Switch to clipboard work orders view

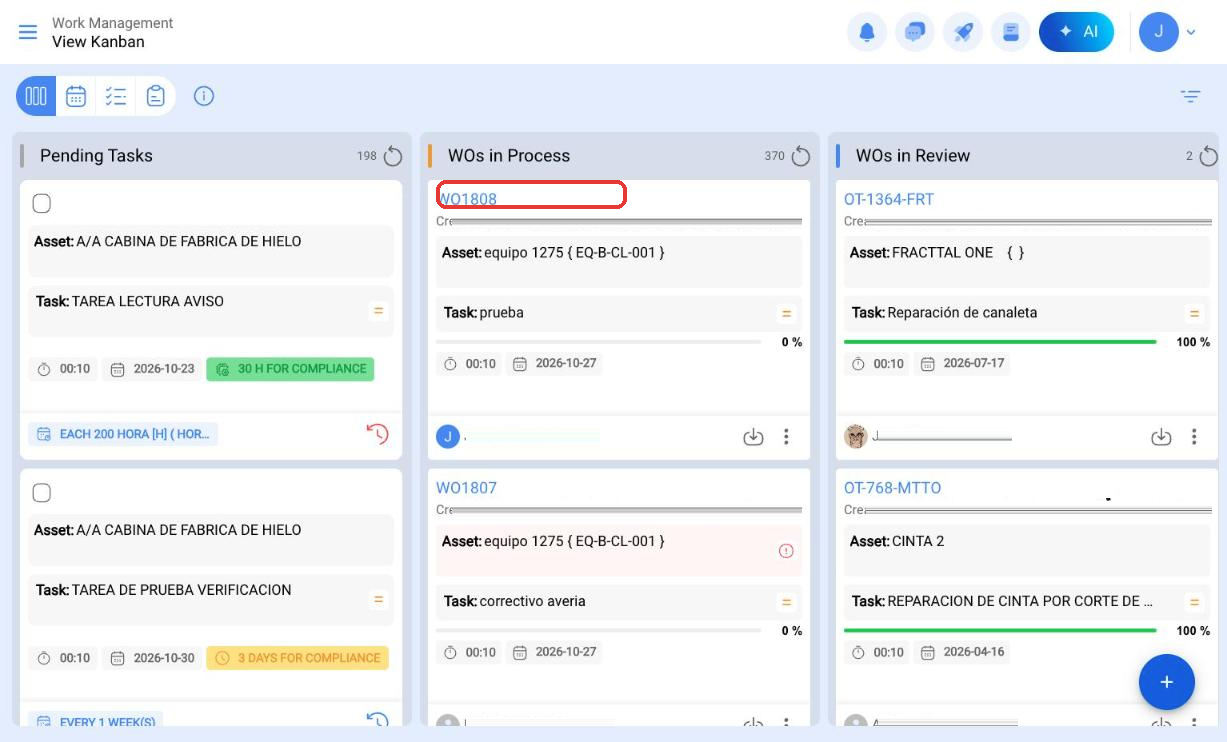point(155,96)
